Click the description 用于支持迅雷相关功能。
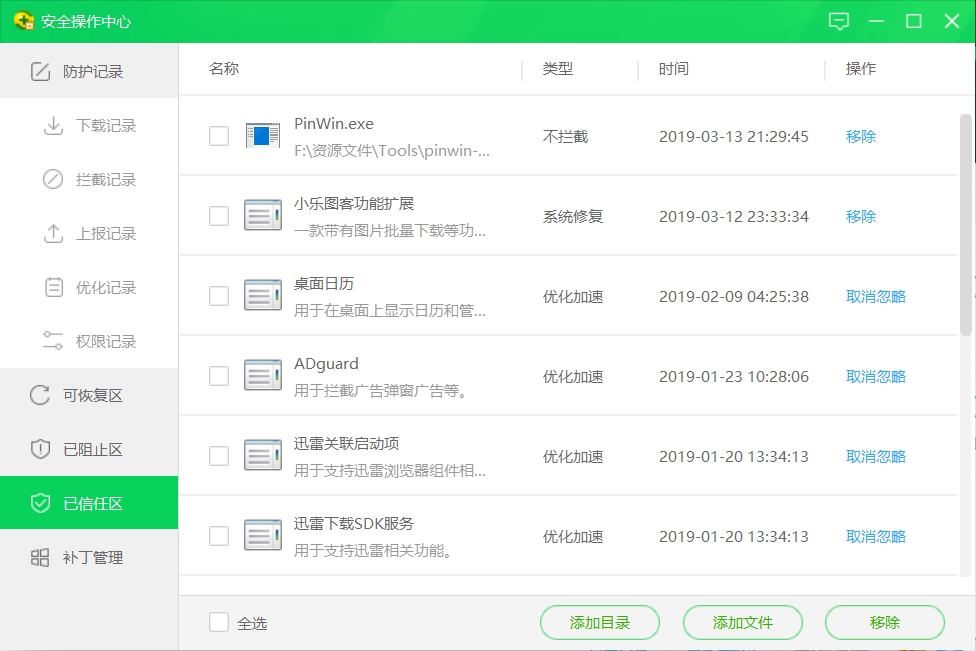The width and height of the screenshot is (976, 651). click(x=372, y=551)
